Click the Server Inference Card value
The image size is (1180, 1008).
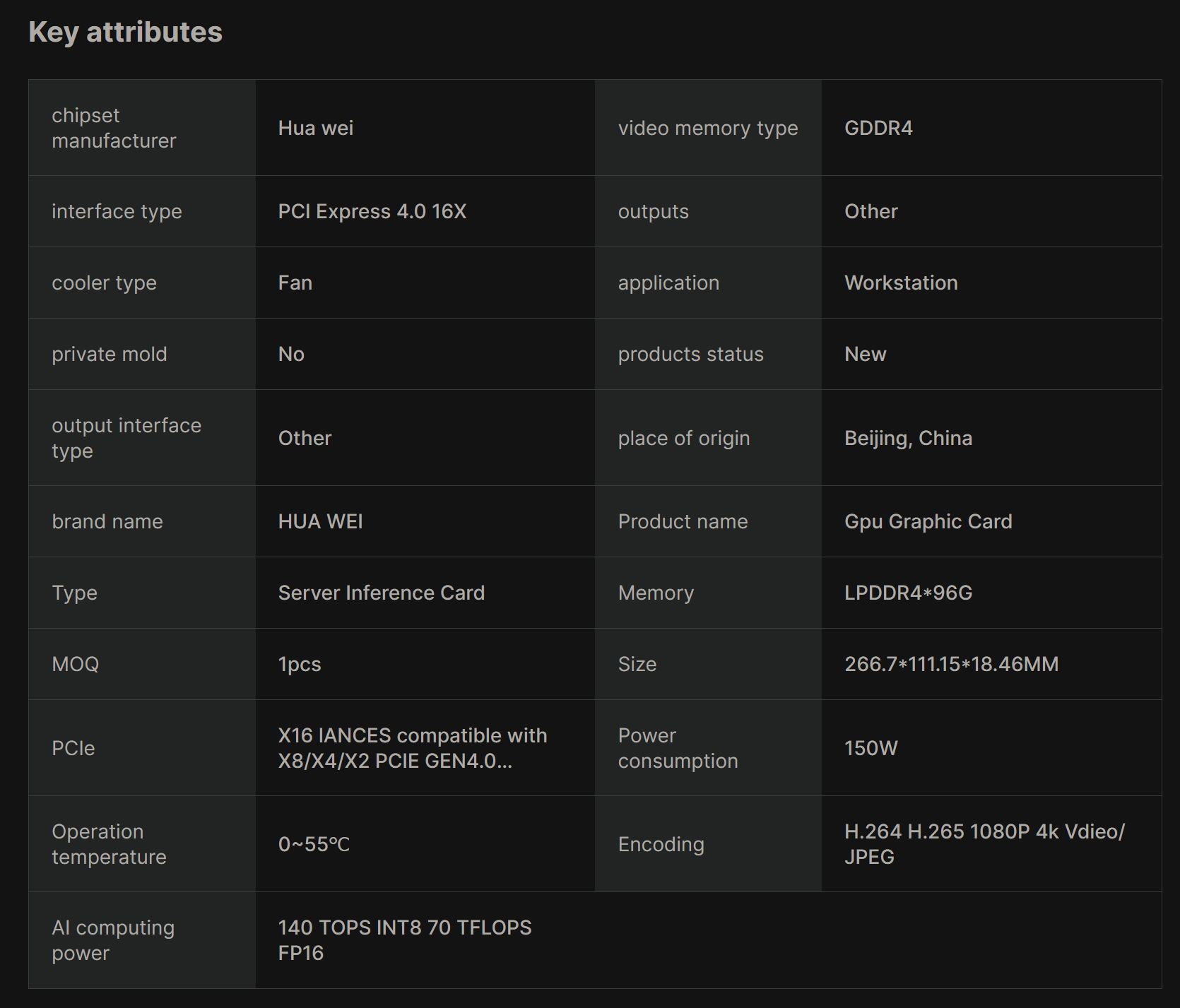(x=381, y=593)
